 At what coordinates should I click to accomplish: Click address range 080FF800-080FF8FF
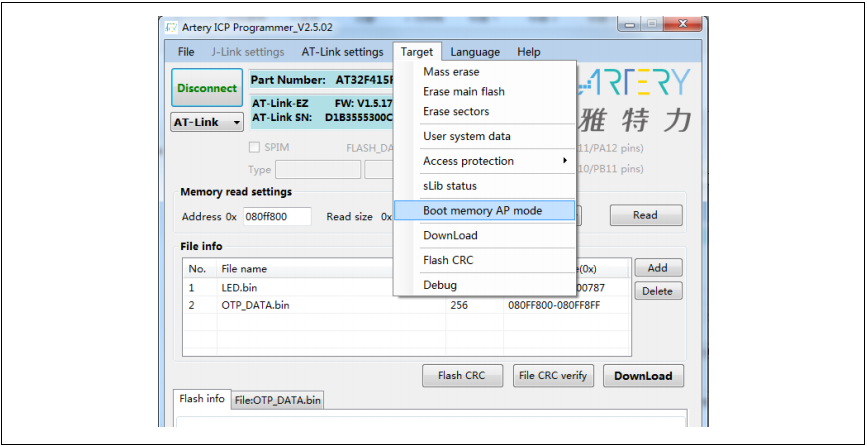(x=556, y=305)
